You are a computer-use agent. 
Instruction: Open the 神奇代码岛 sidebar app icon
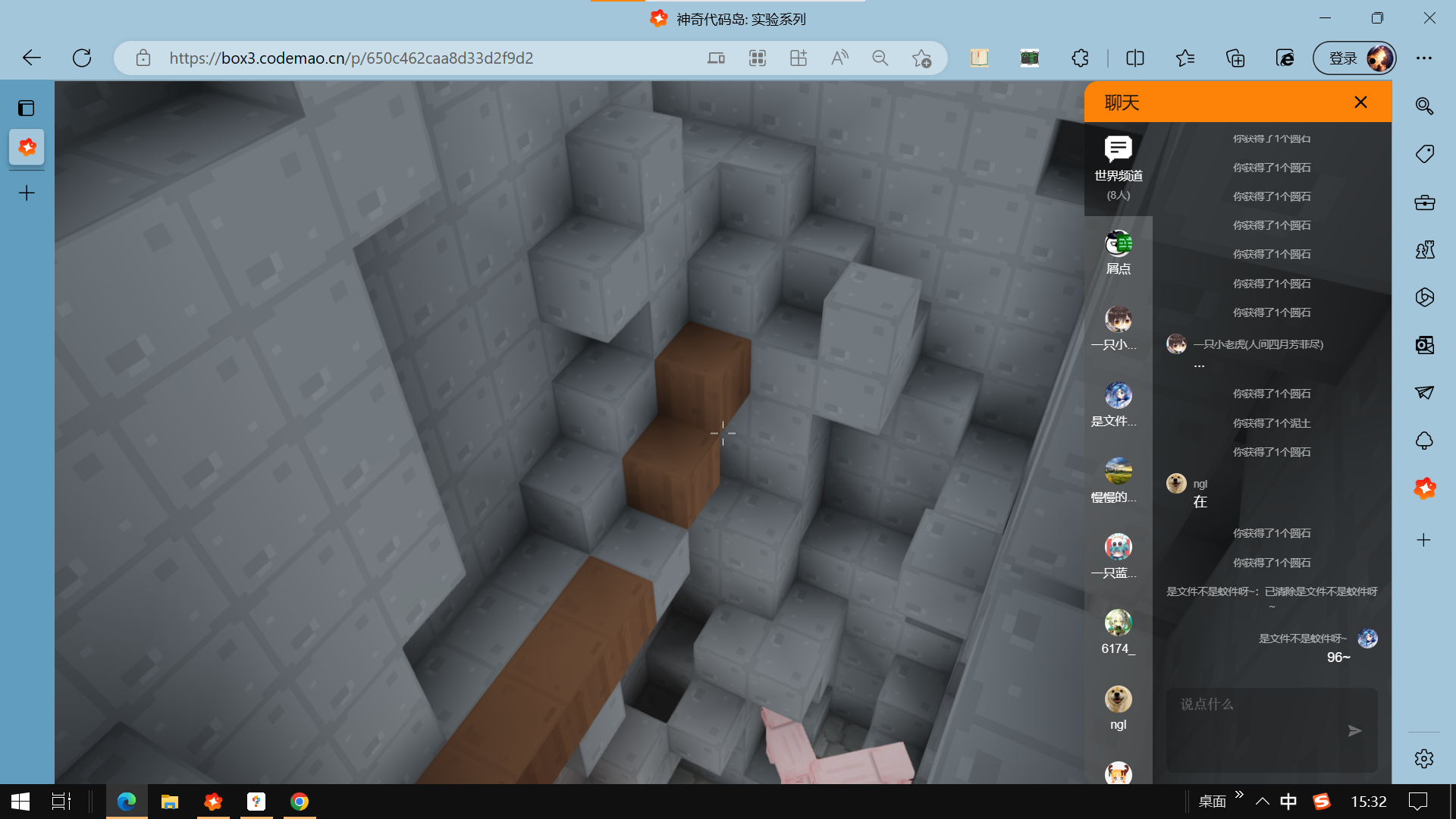(x=1424, y=488)
